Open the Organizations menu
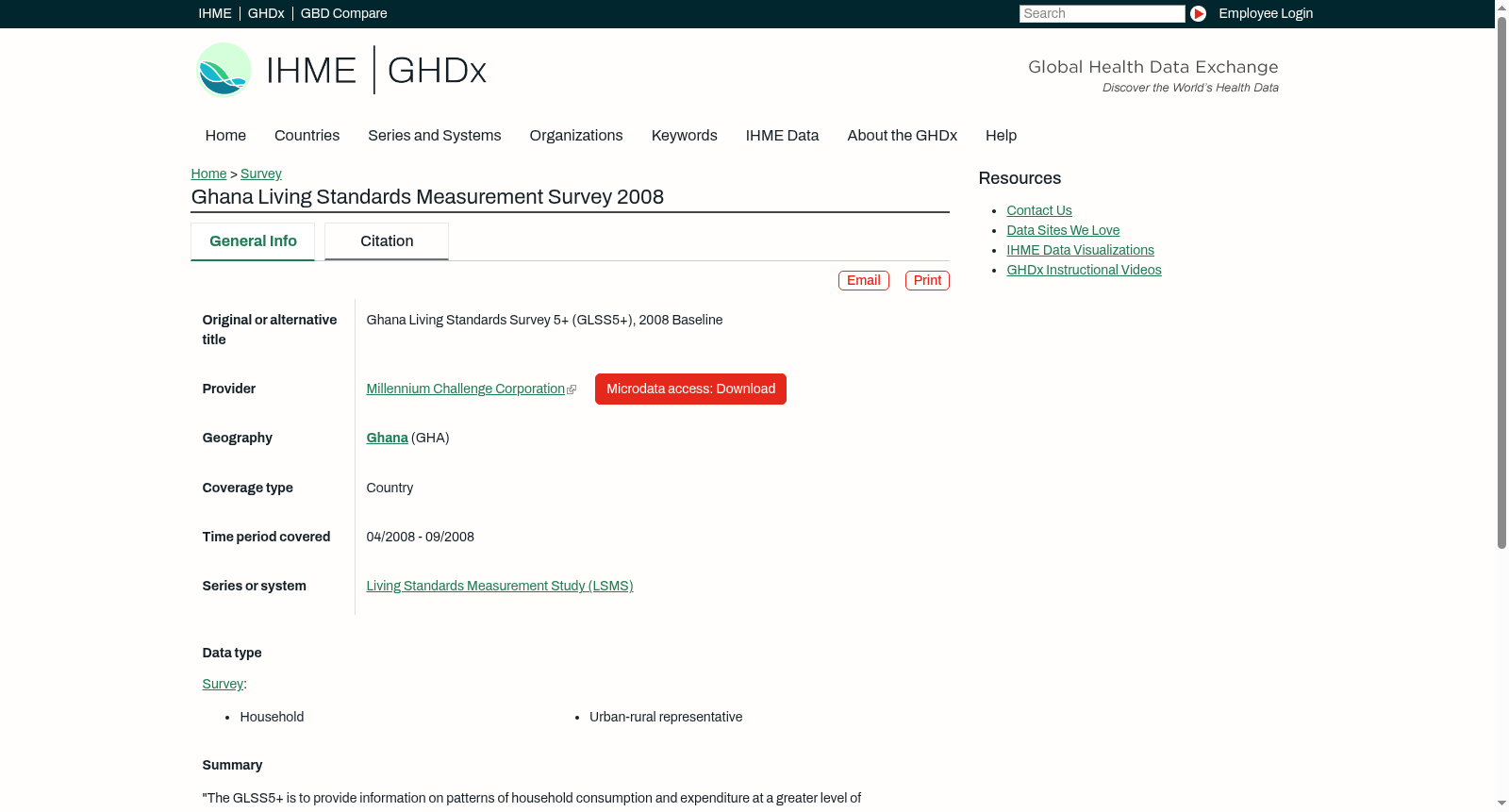Image resolution: width=1509 pixels, height=812 pixels. click(x=576, y=136)
